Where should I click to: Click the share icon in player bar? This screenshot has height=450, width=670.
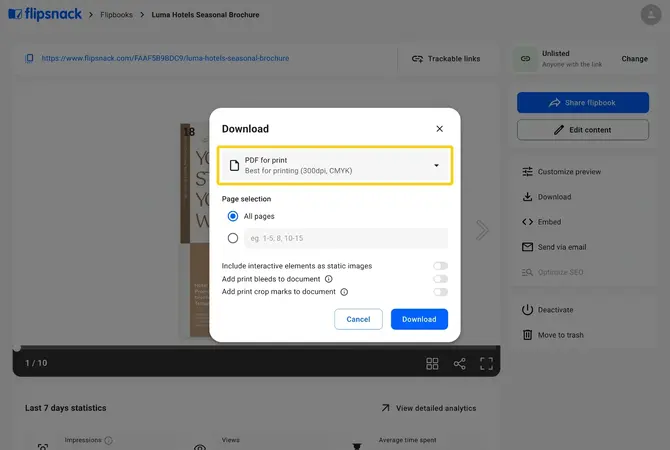(459, 364)
